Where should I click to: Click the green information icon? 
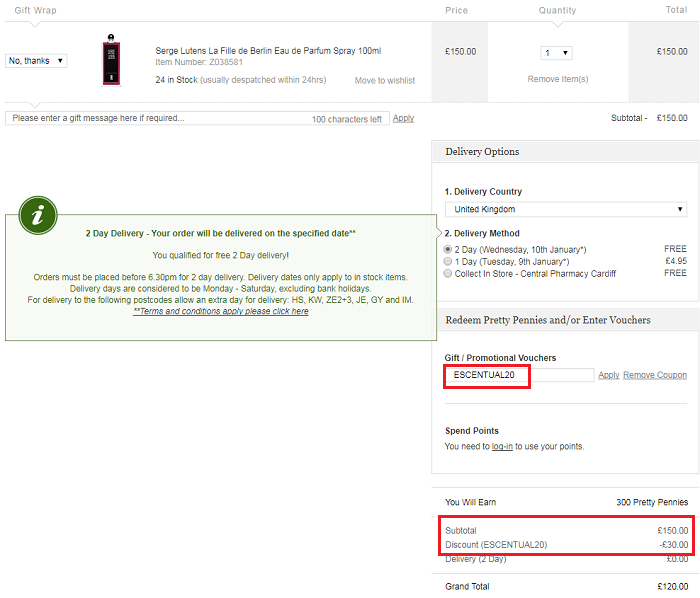(38, 215)
